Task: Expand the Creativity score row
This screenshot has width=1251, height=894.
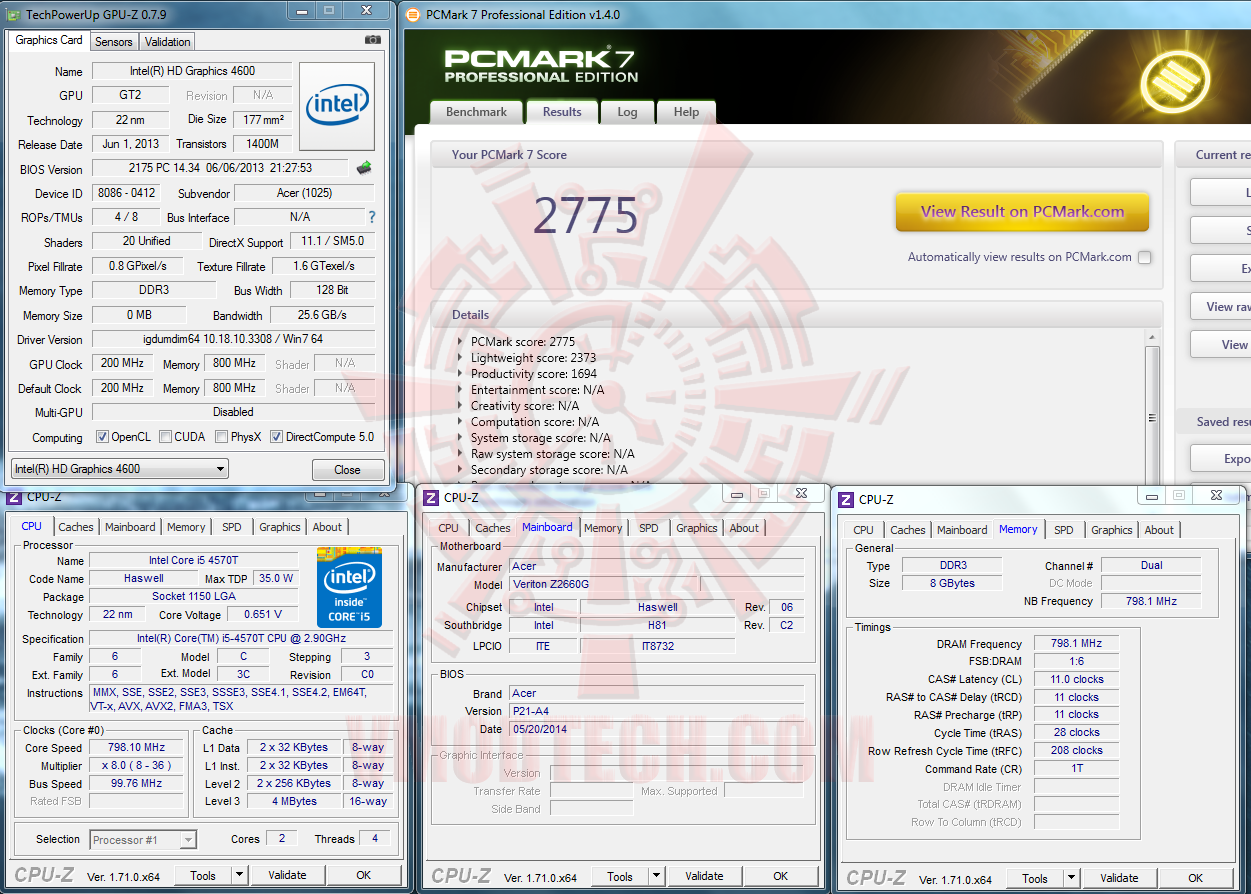Action: [460, 406]
